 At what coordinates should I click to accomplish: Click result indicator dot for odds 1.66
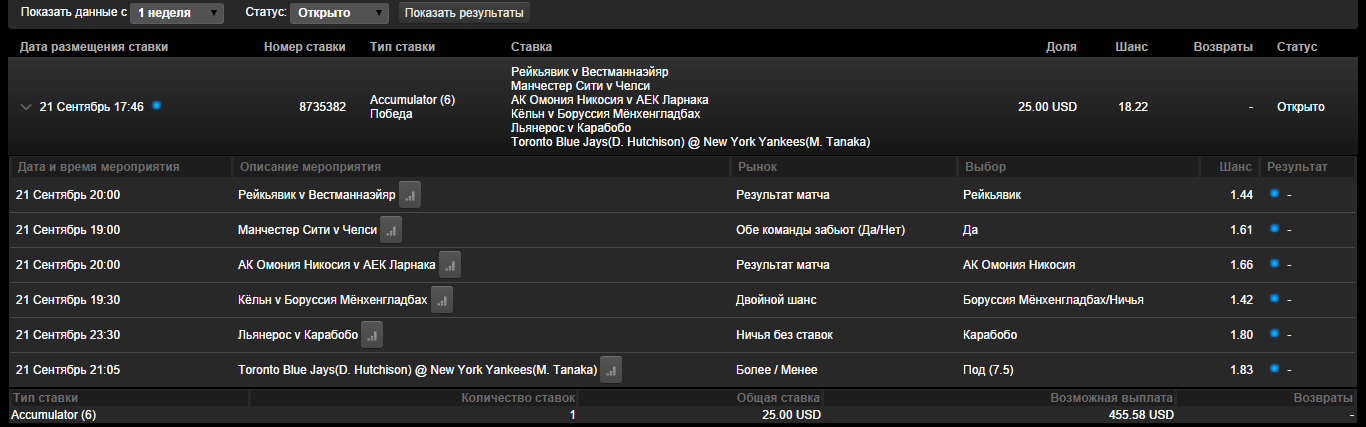[1274, 264]
